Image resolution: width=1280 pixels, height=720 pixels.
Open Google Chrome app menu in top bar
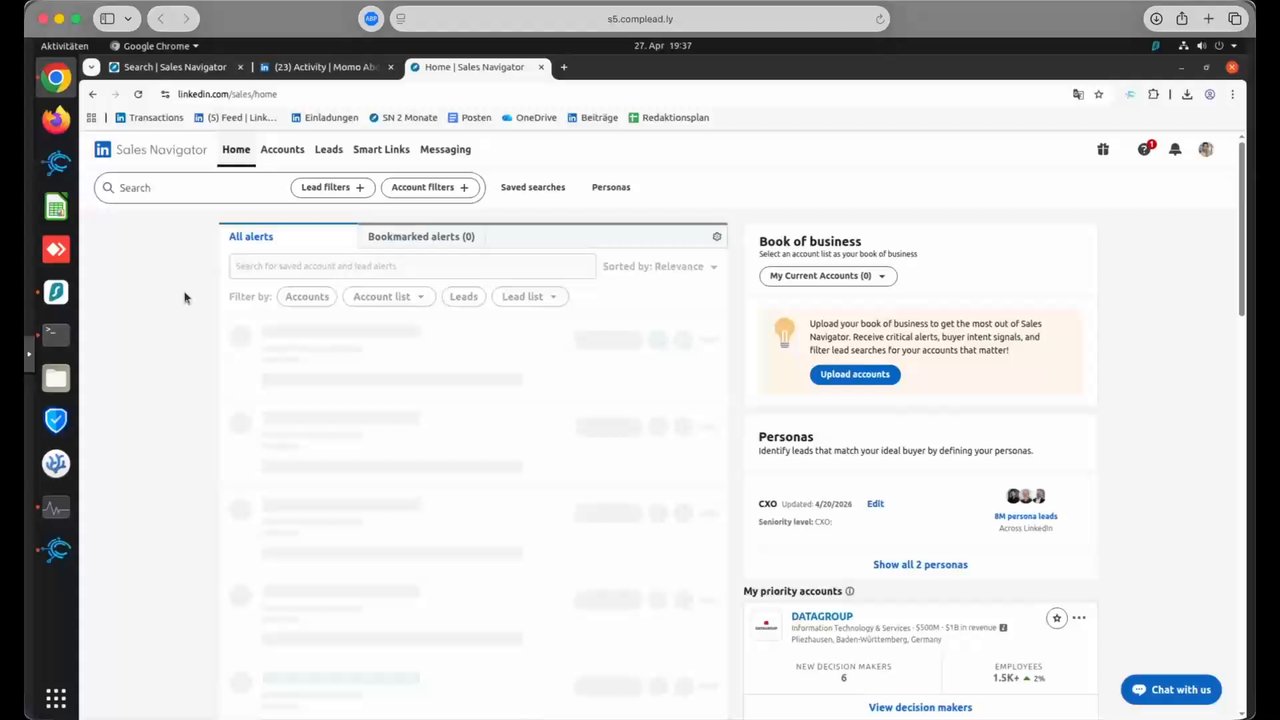154,46
